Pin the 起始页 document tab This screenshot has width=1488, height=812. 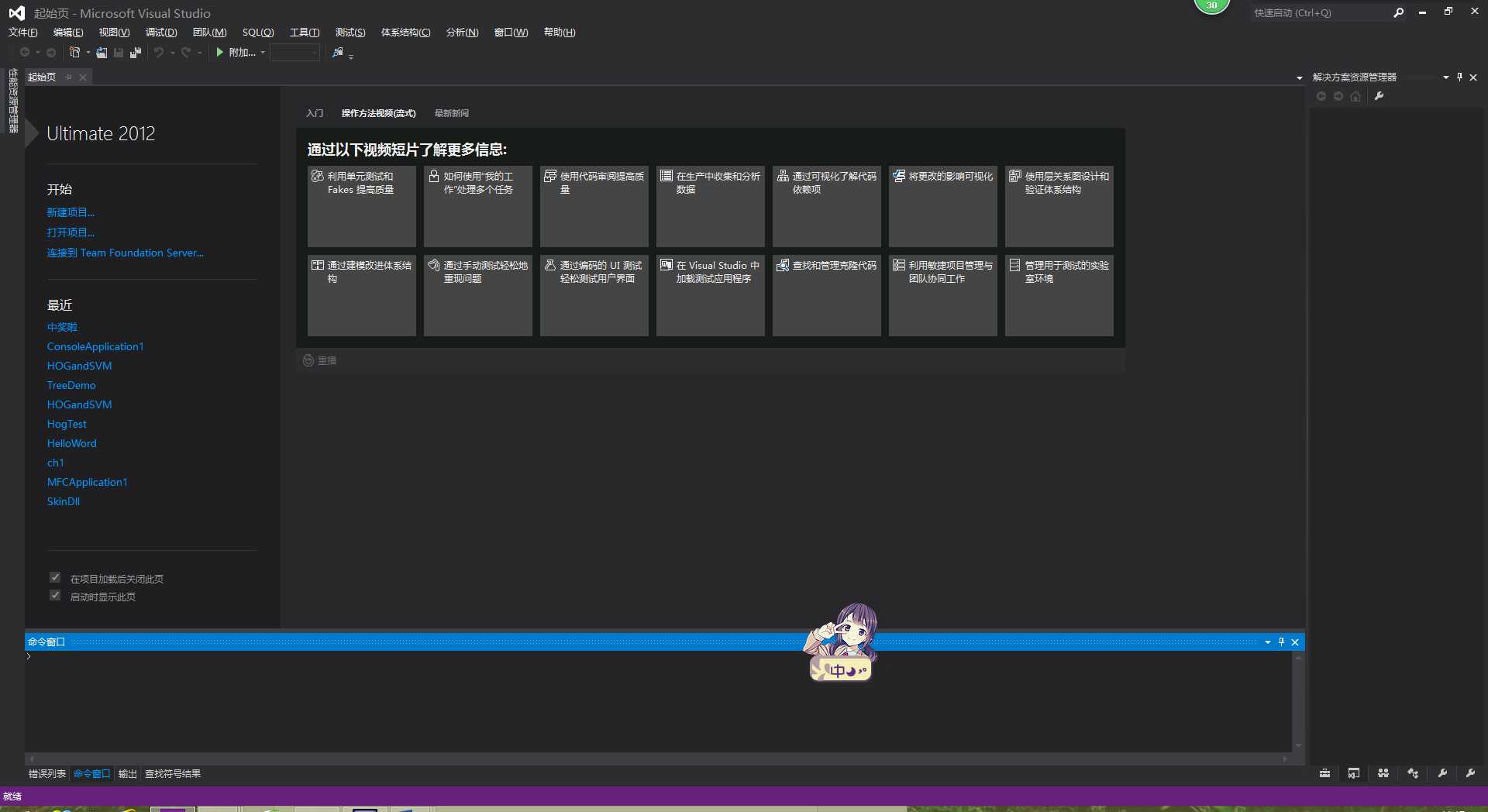[69, 77]
